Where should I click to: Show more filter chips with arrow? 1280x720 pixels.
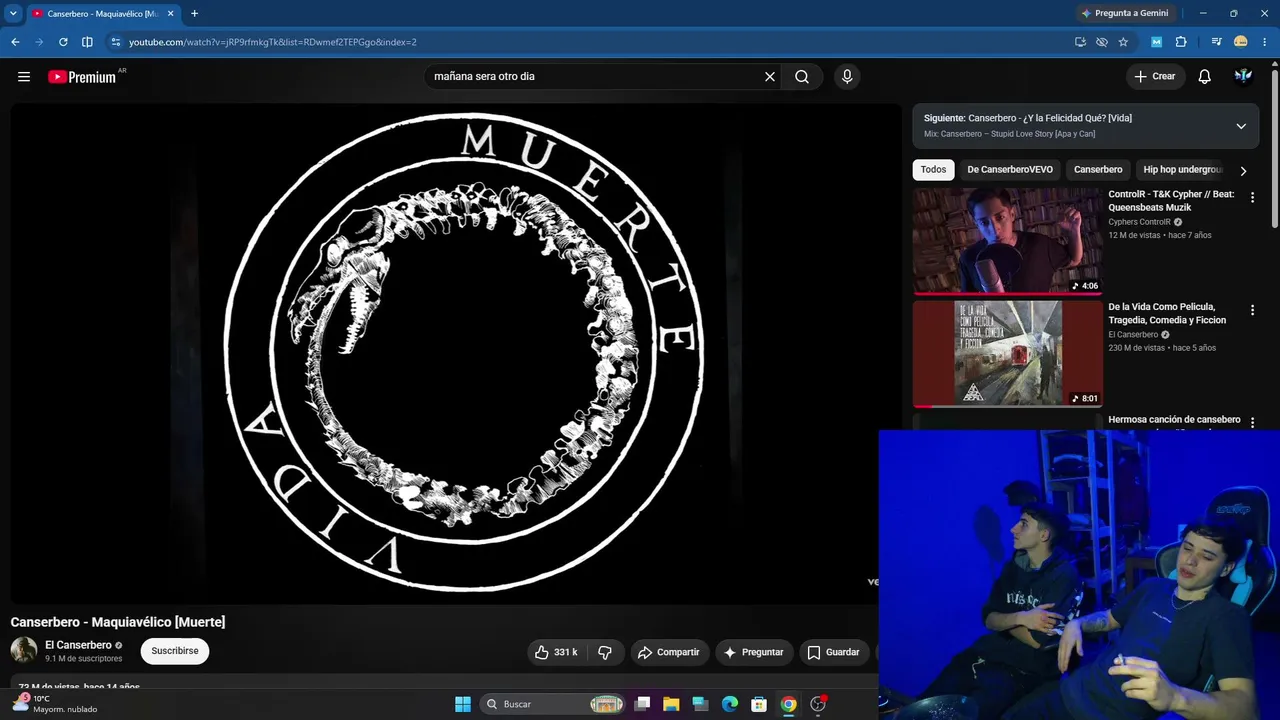point(1243,171)
